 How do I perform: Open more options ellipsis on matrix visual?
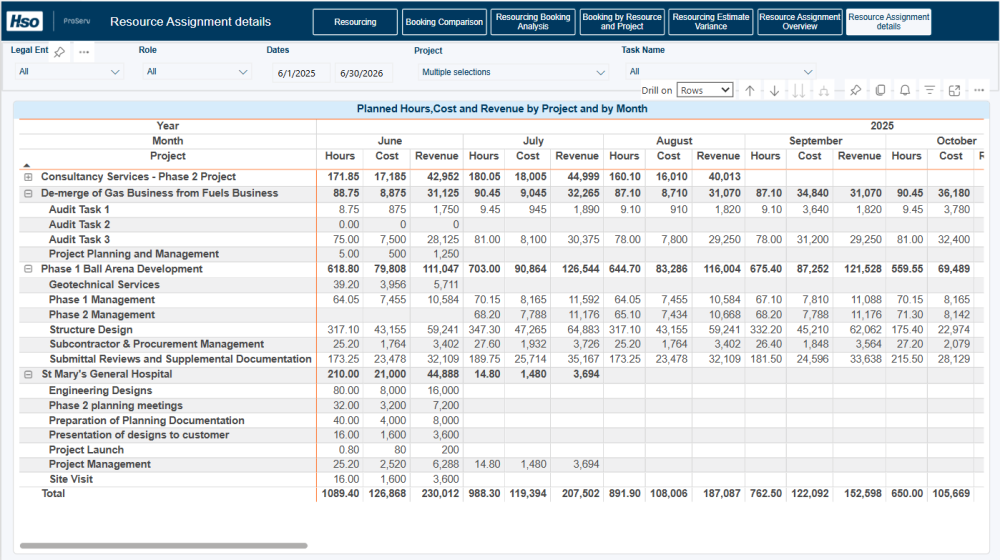[x=979, y=90]
